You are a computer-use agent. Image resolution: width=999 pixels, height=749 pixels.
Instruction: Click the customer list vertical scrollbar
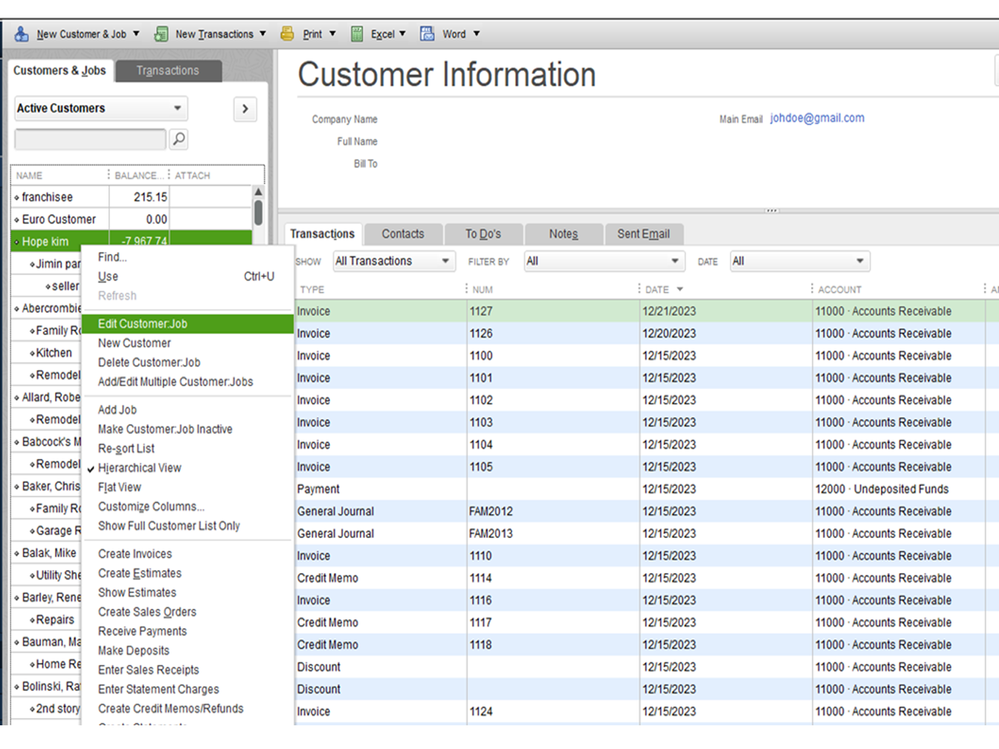[258, 211]
